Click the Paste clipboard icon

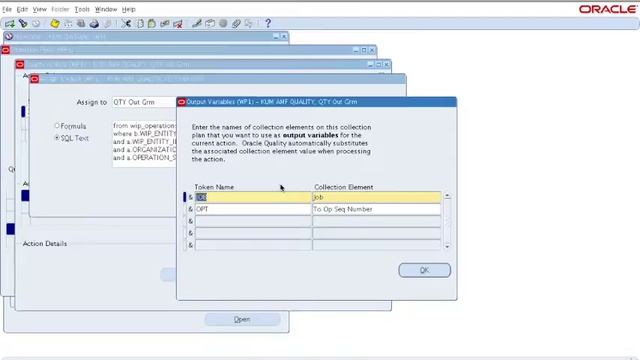tap(152, 24)
